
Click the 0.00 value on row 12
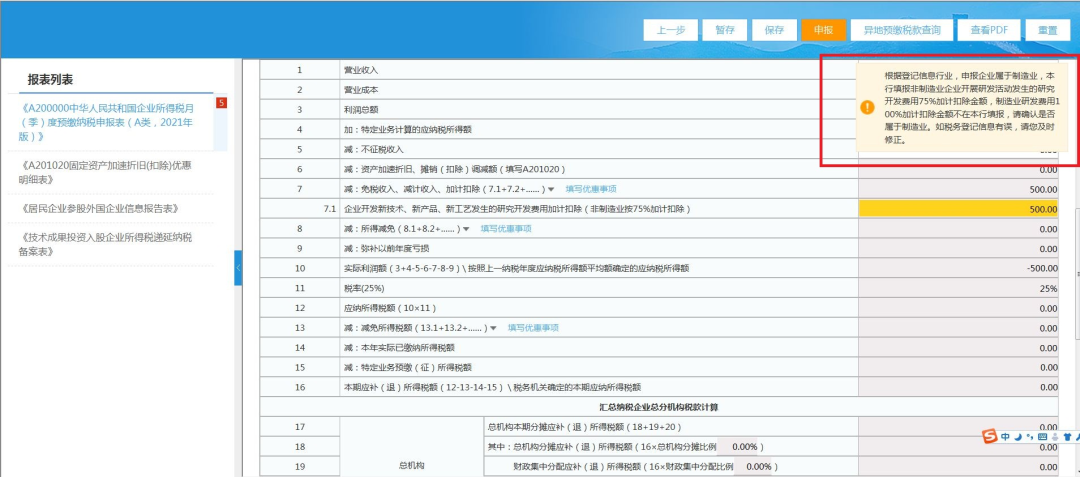click(1049, 308)
